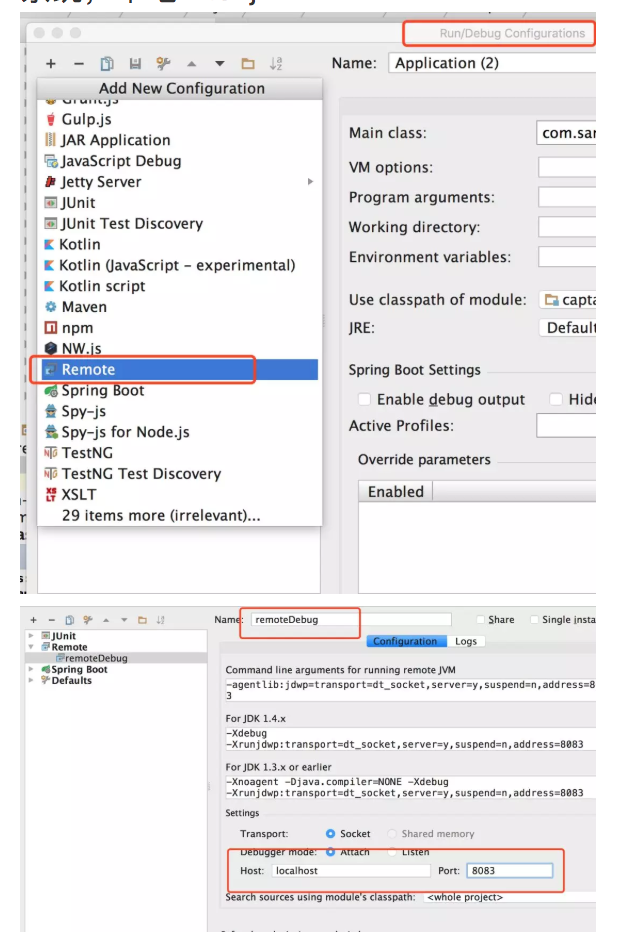Select Spy-js for Node.js entry
630x946 pixels.
pyautogui.click(x=180, y=432)
